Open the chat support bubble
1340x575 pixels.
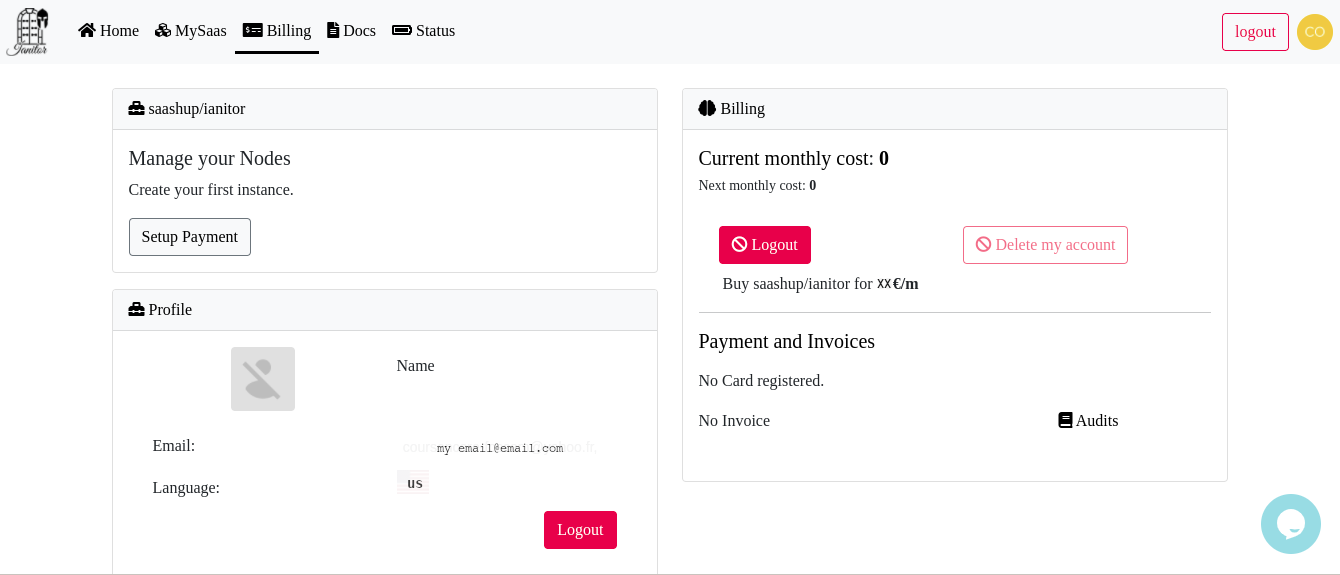coord(1290,524)
